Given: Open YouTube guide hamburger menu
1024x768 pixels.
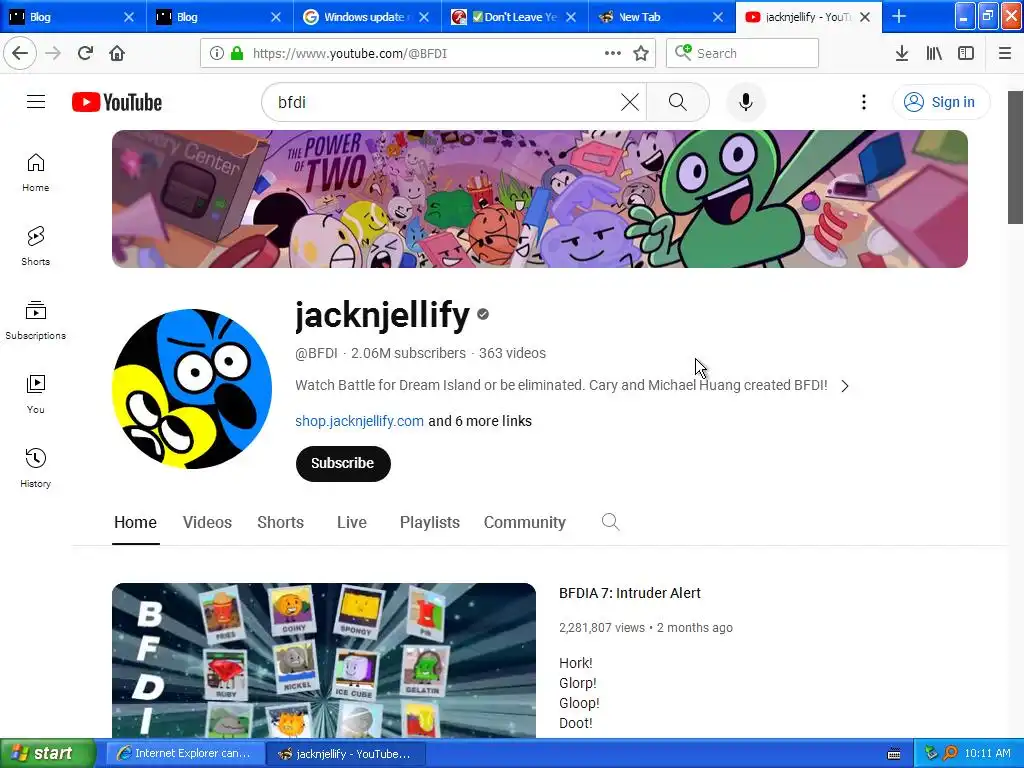Looking at the screenshot, I should [x=36, y=102].
